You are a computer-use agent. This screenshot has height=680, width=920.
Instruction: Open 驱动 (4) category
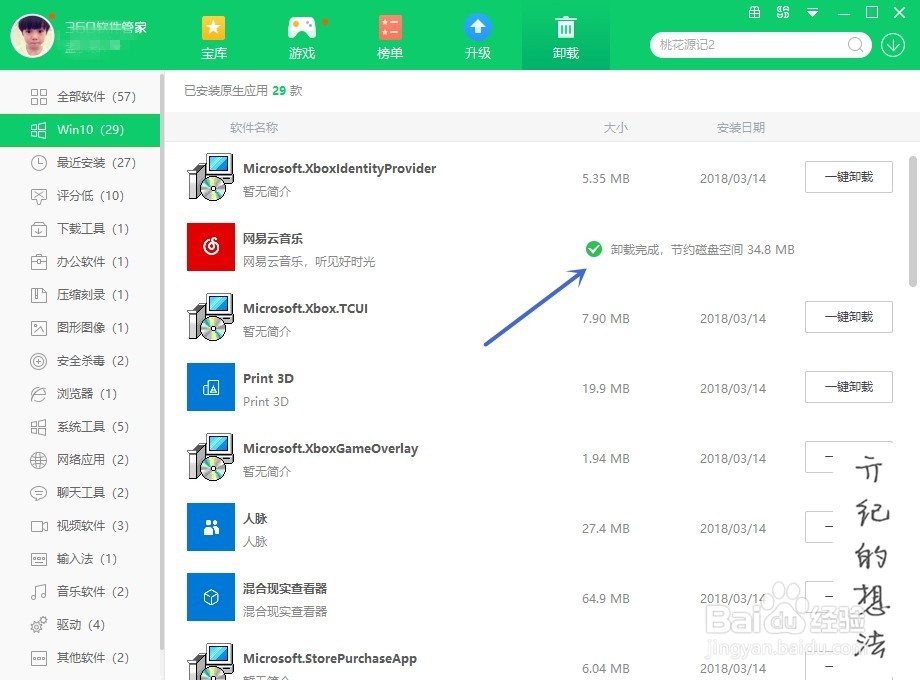tap(80, 625)
